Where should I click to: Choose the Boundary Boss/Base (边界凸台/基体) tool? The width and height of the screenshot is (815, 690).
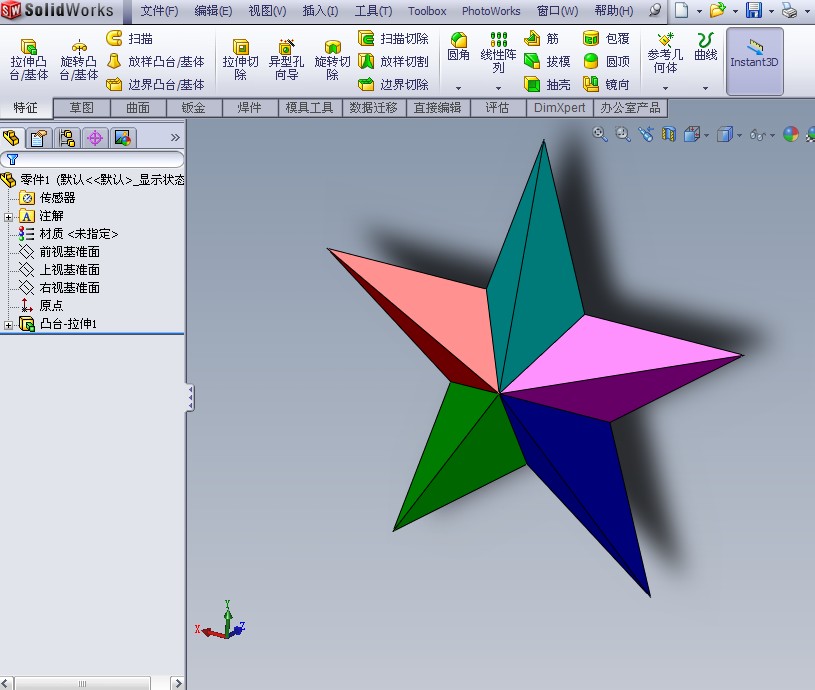coord(155,84)
